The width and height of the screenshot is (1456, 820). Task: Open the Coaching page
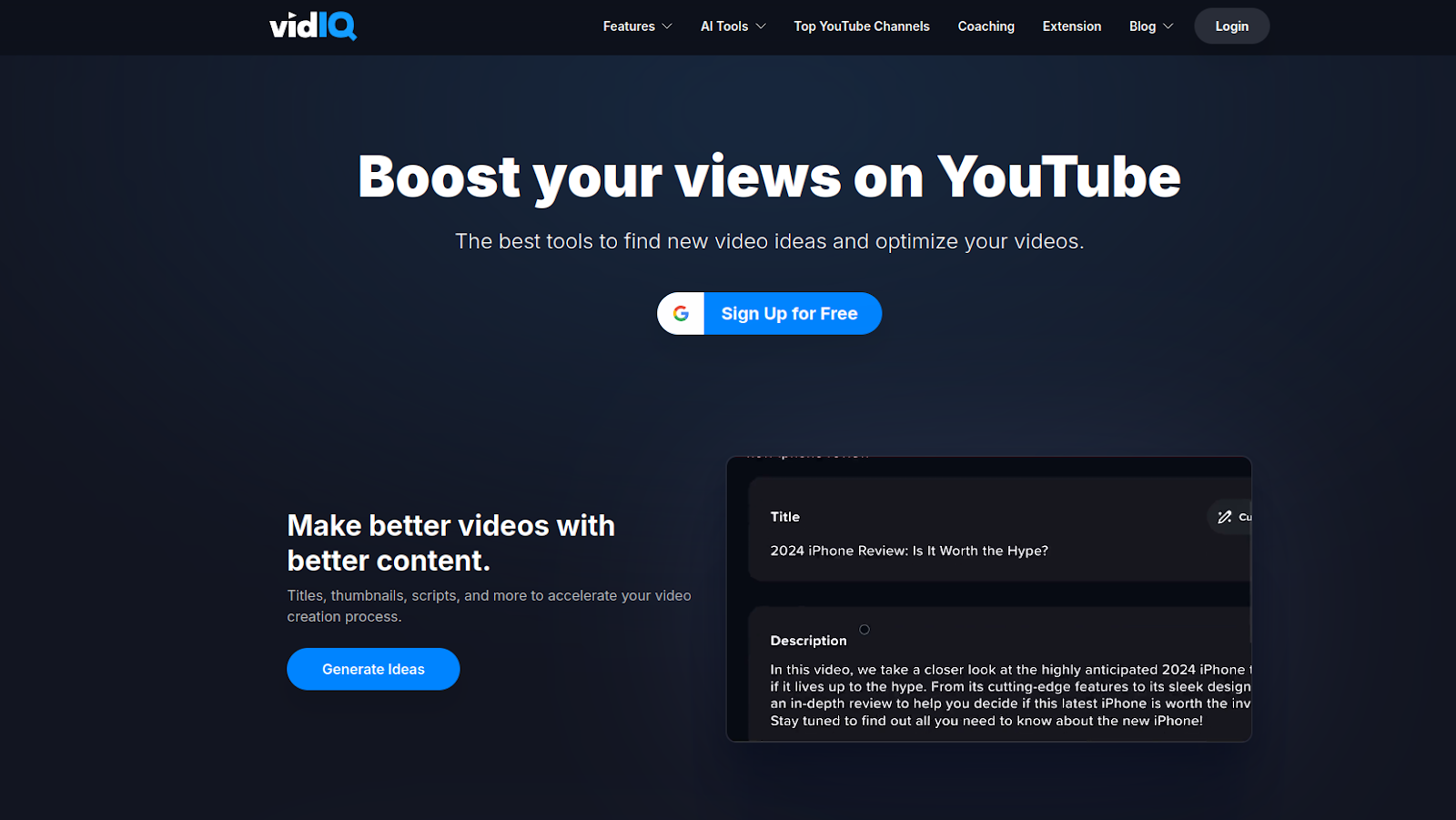986,26
